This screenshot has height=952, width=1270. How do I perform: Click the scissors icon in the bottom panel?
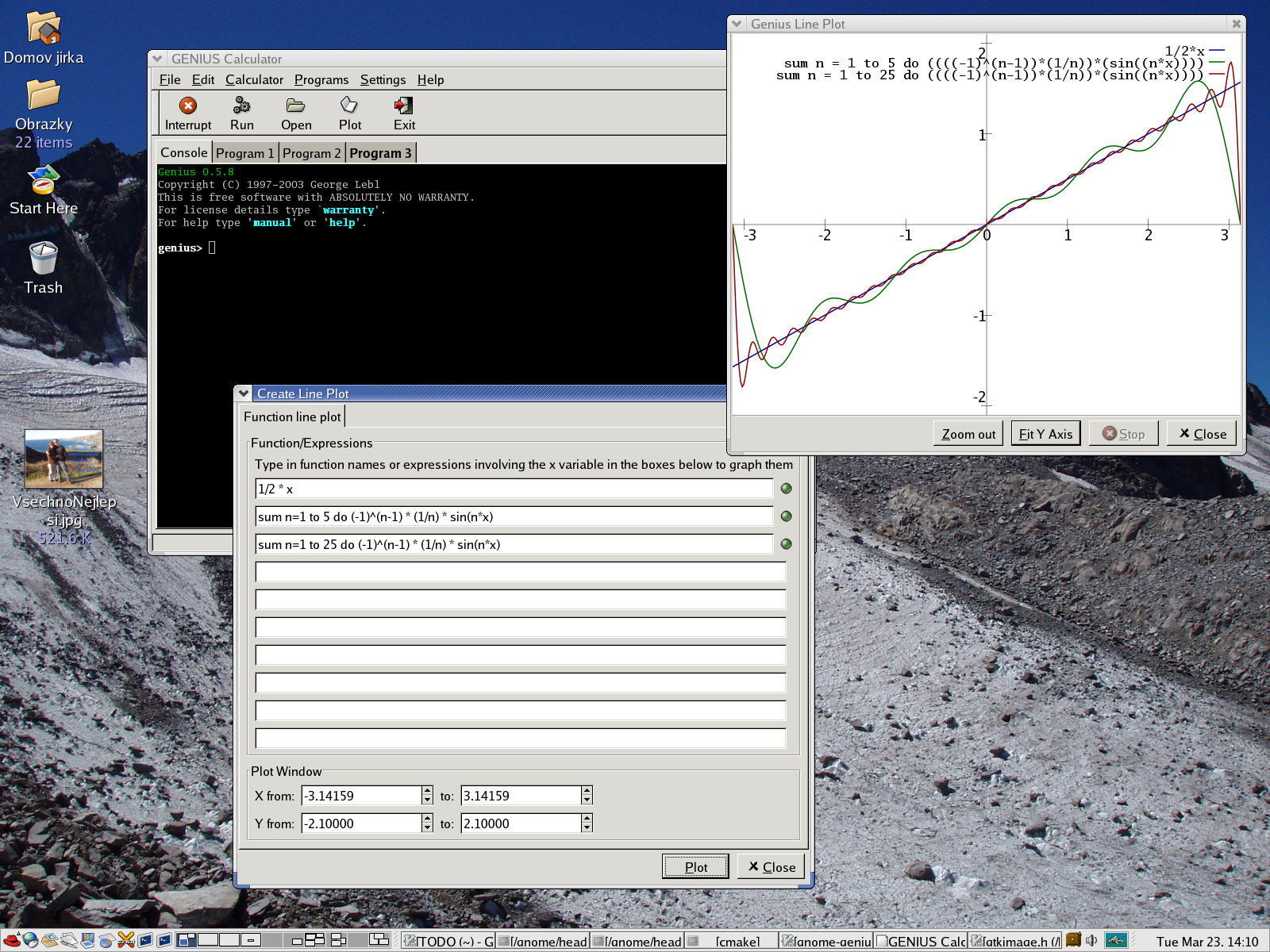click(x=125, y=941)
